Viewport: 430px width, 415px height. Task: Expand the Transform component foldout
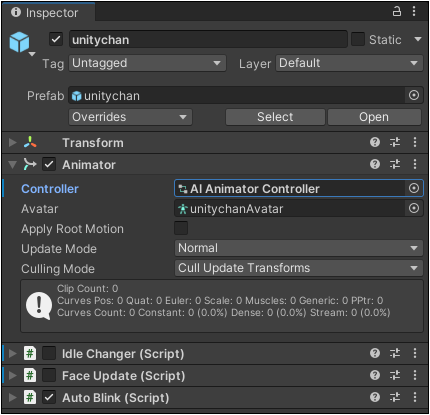click(x=12, y=142)
